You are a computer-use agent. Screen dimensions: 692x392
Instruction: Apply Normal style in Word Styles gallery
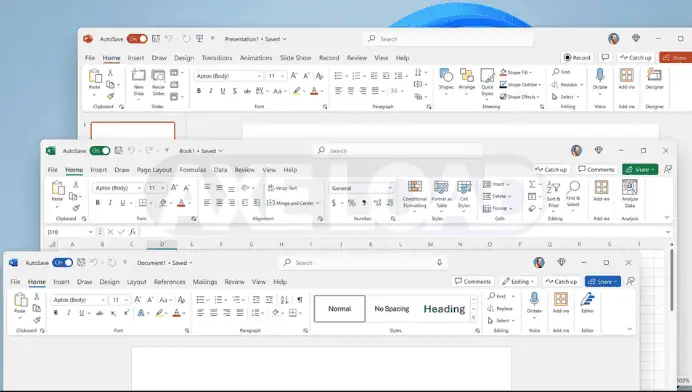(339, 309)
